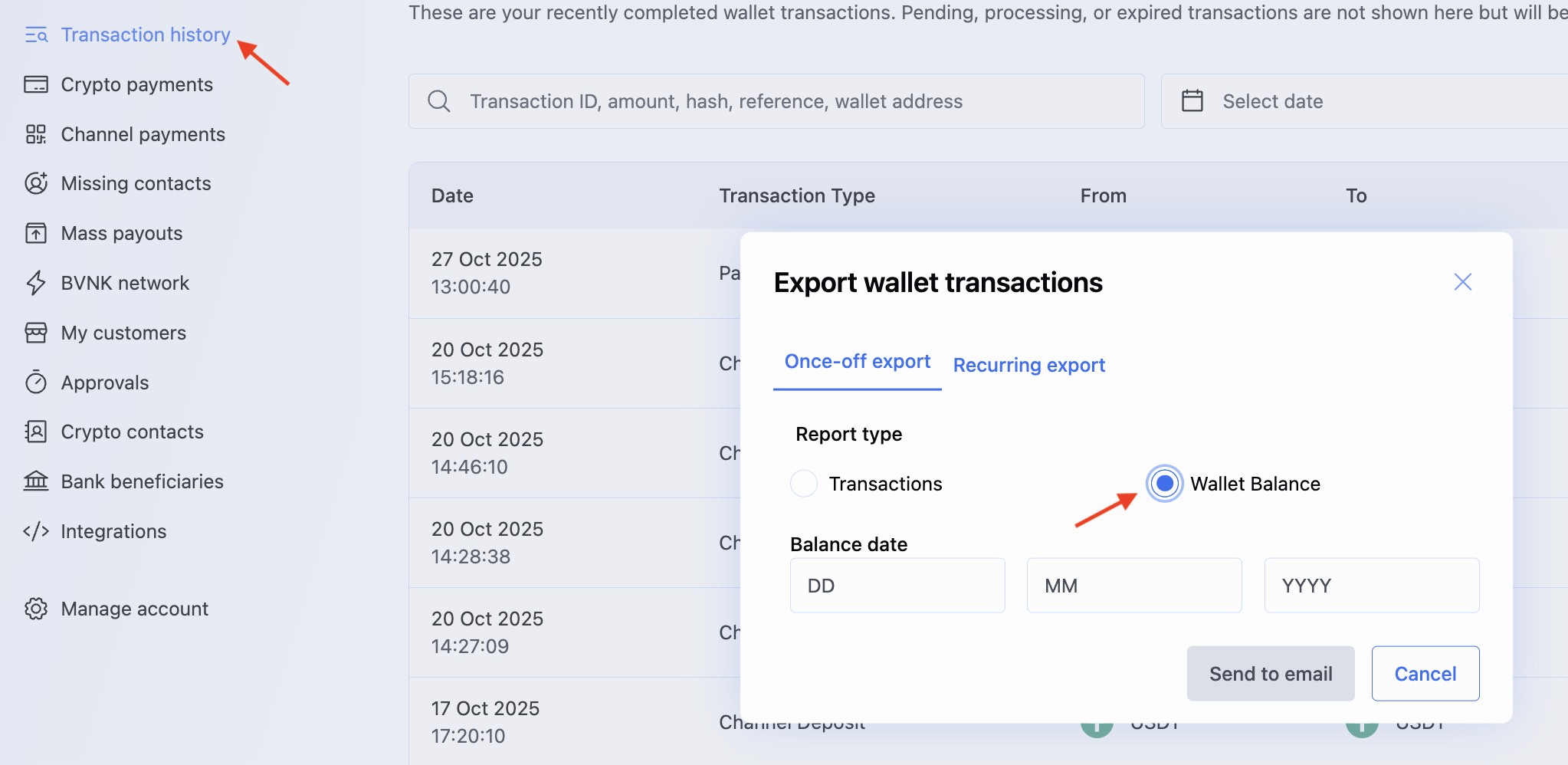This screenshot has width=1568, height=765.
Task: Select the Wallet Balance report type
Action: (x=1164, y=484)
